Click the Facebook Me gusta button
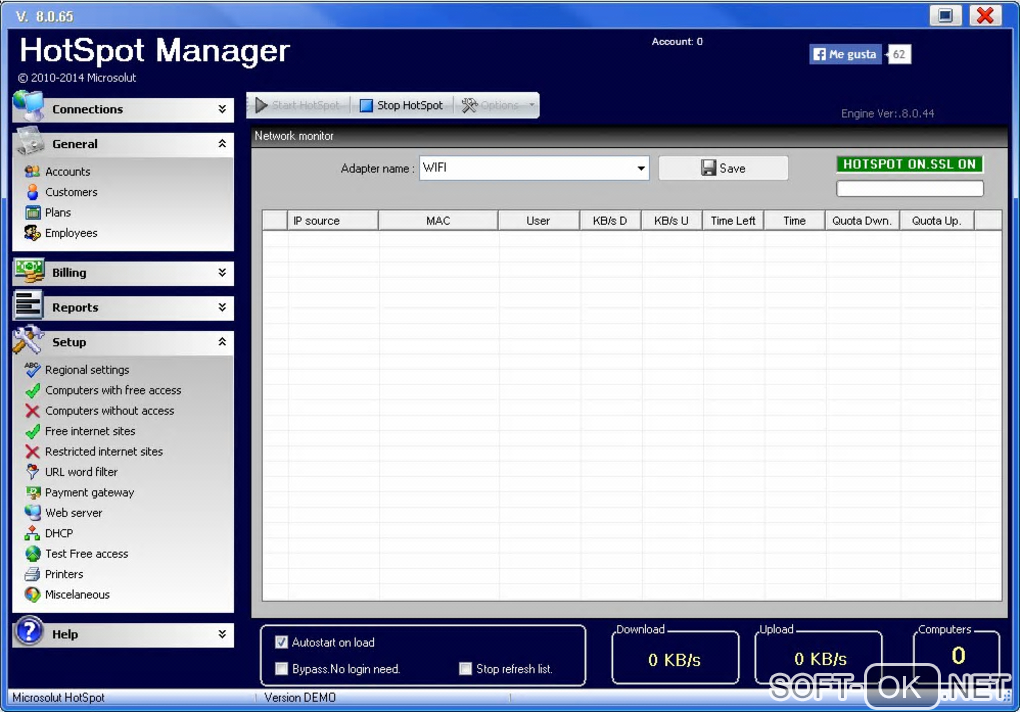This screenshot has height=712, width=1020. [x=846, y=54]
